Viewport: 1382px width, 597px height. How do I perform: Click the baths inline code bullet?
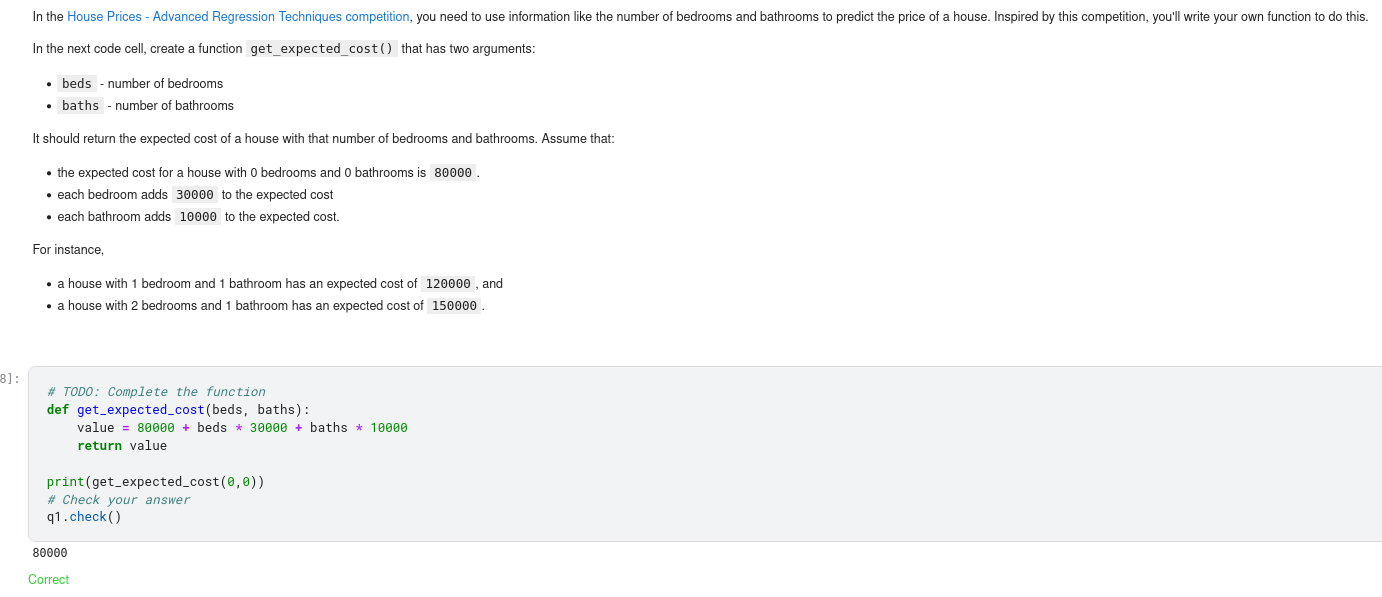(x=80, y=106)
